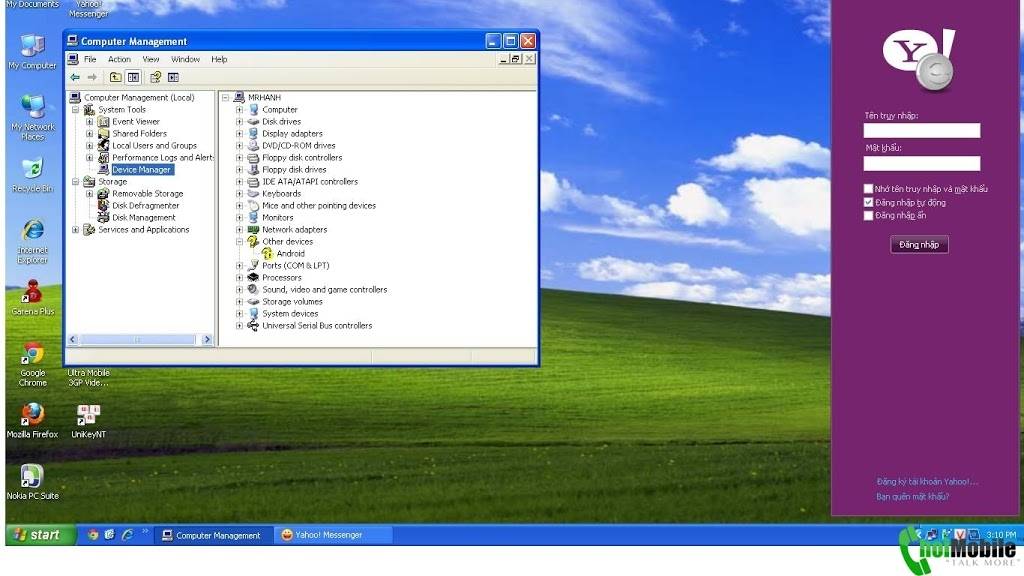Image resolution: width=1024 pixels, height=576 pixels.
Task: Click the Processors category icon
Action: pos(253,278)
